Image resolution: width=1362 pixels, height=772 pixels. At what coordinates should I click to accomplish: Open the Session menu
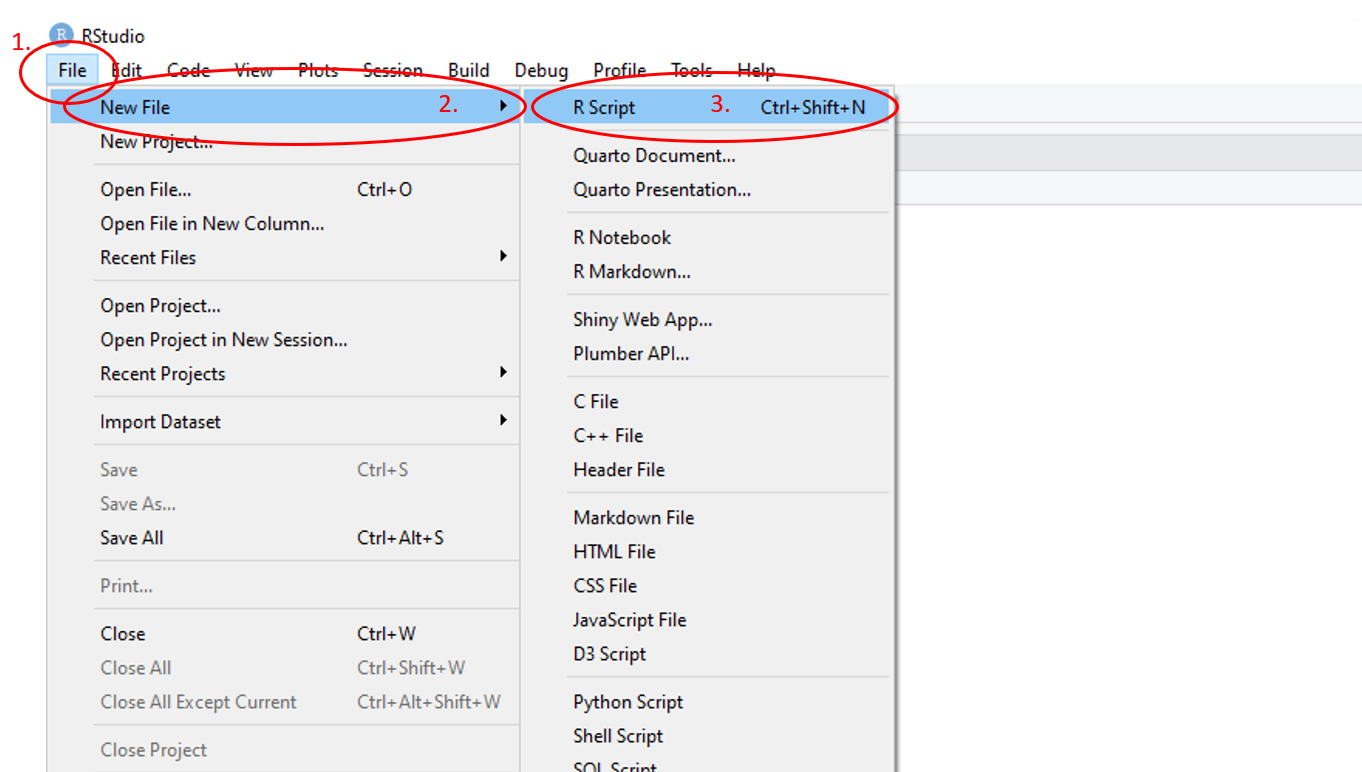[x=393, y=70]
